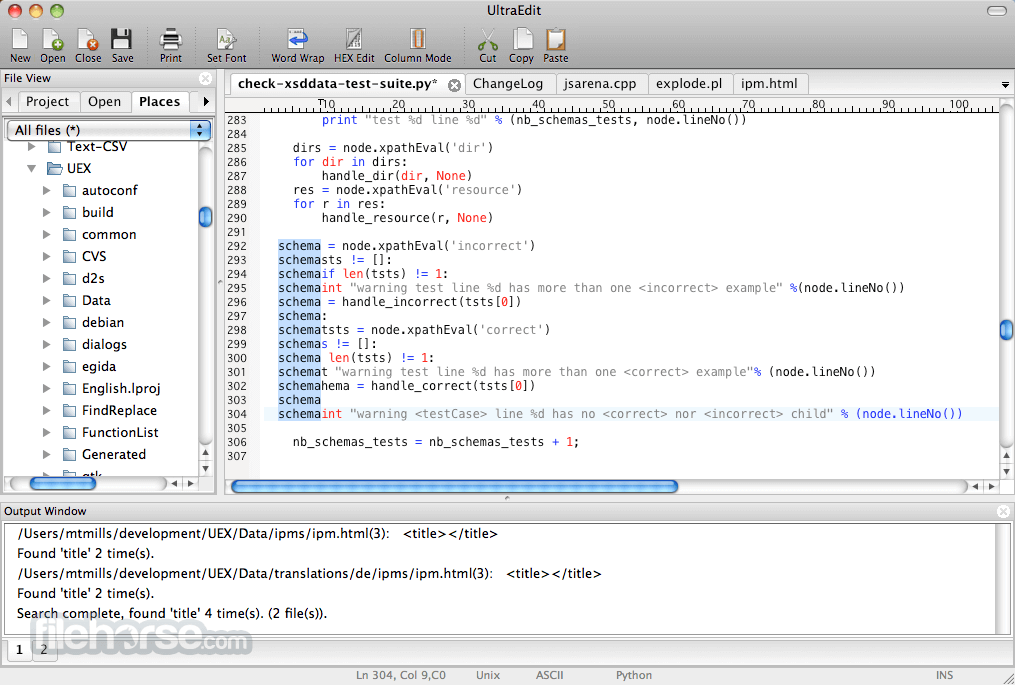Click the file tree scroll down arrow
The image size is (1015, 685).
(x=205, y=469)
